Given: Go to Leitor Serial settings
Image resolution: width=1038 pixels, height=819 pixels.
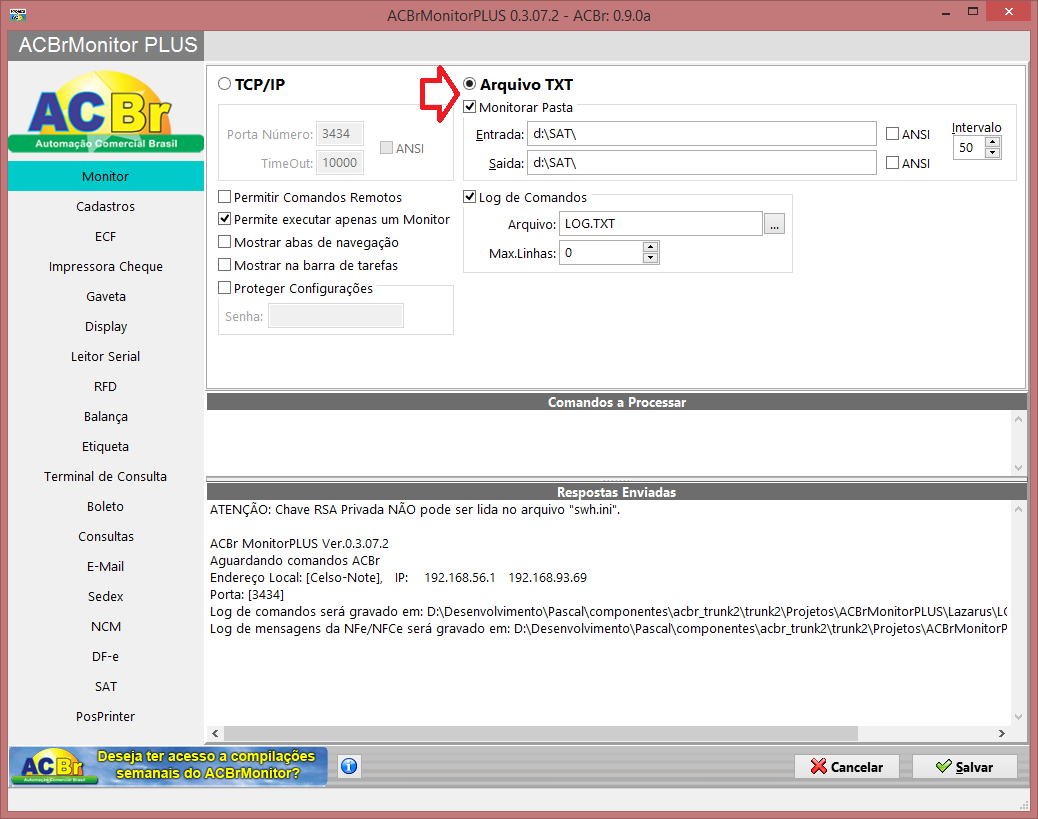Looking at the screenshot, I should point(106,356).
